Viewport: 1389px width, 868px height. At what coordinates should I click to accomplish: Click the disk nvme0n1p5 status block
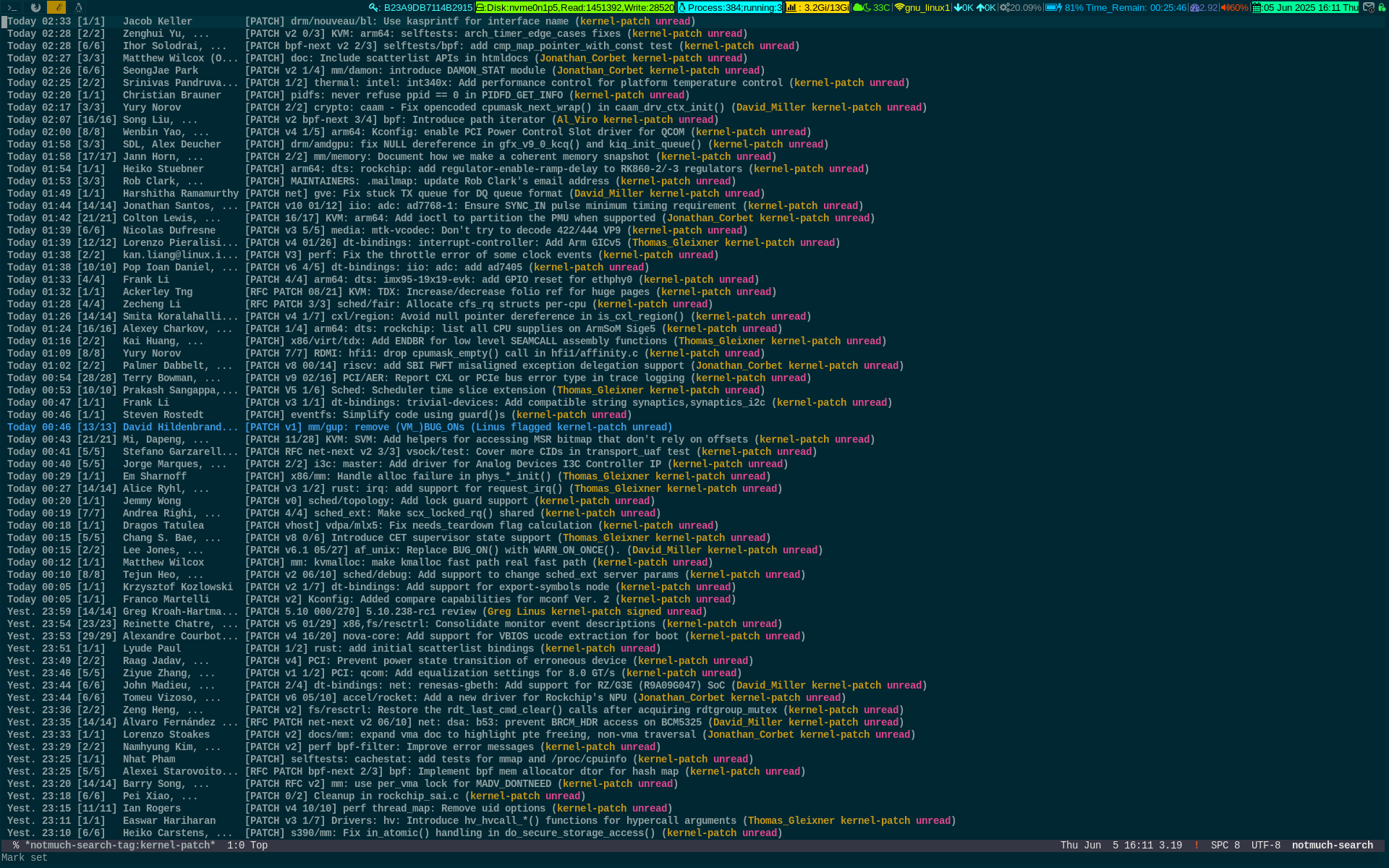pyautogui.click(x=575, y=7)
